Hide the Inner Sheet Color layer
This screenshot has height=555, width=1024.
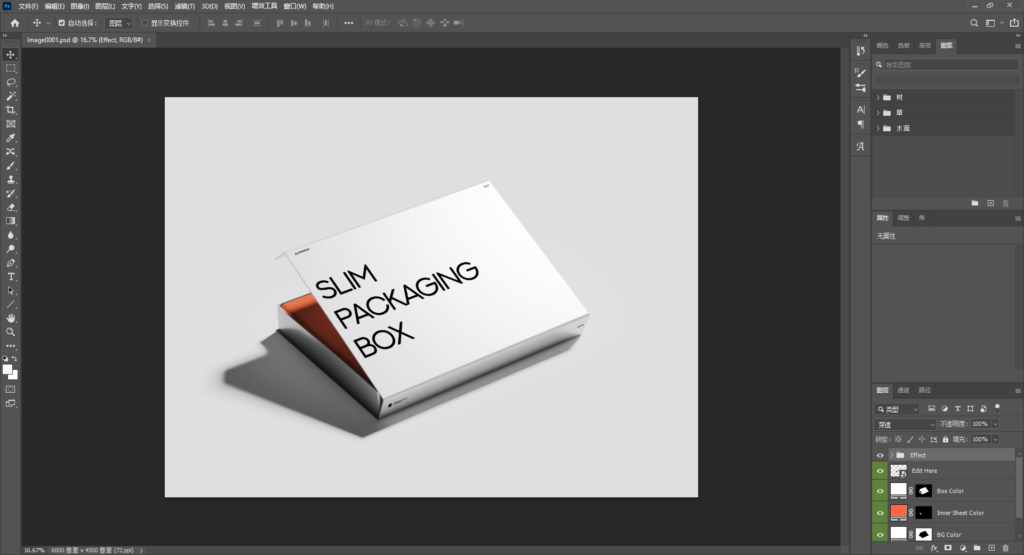(x=880, y=513)
